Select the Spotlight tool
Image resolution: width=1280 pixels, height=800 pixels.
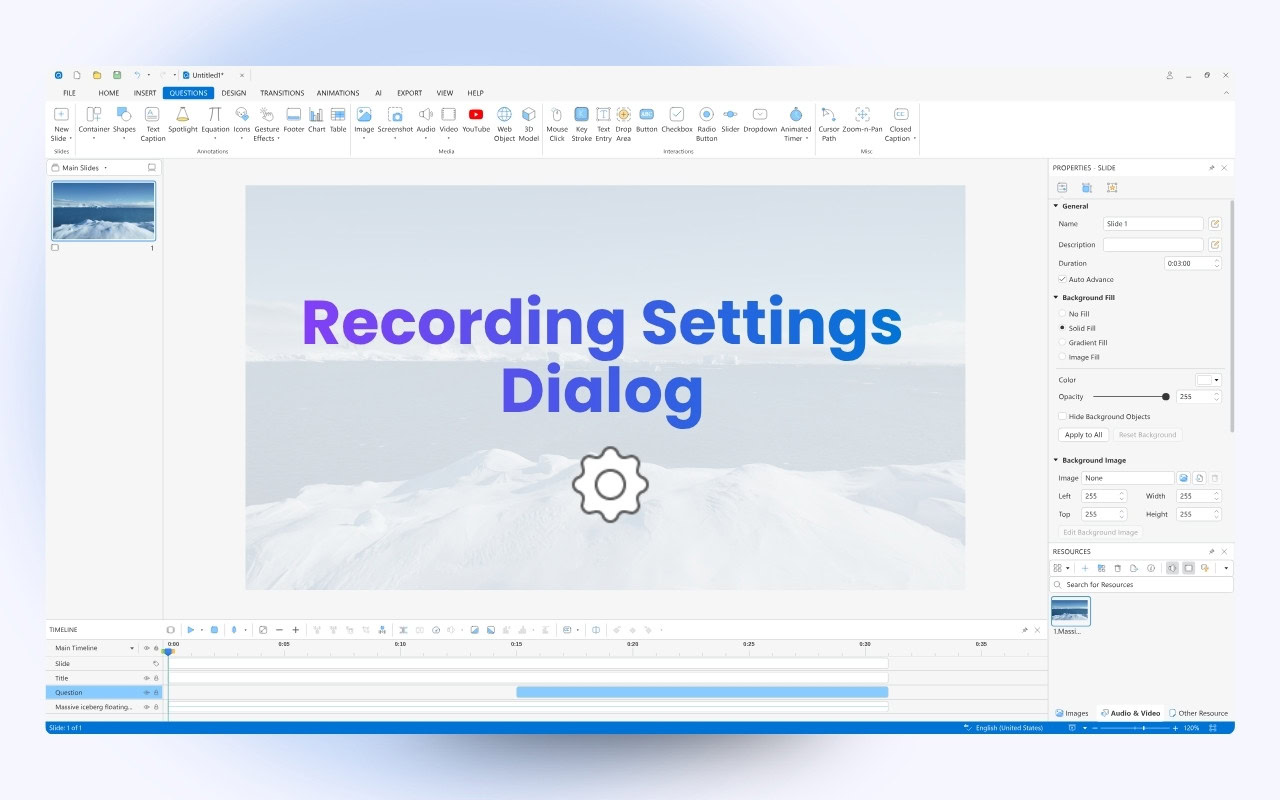point(183,120)
